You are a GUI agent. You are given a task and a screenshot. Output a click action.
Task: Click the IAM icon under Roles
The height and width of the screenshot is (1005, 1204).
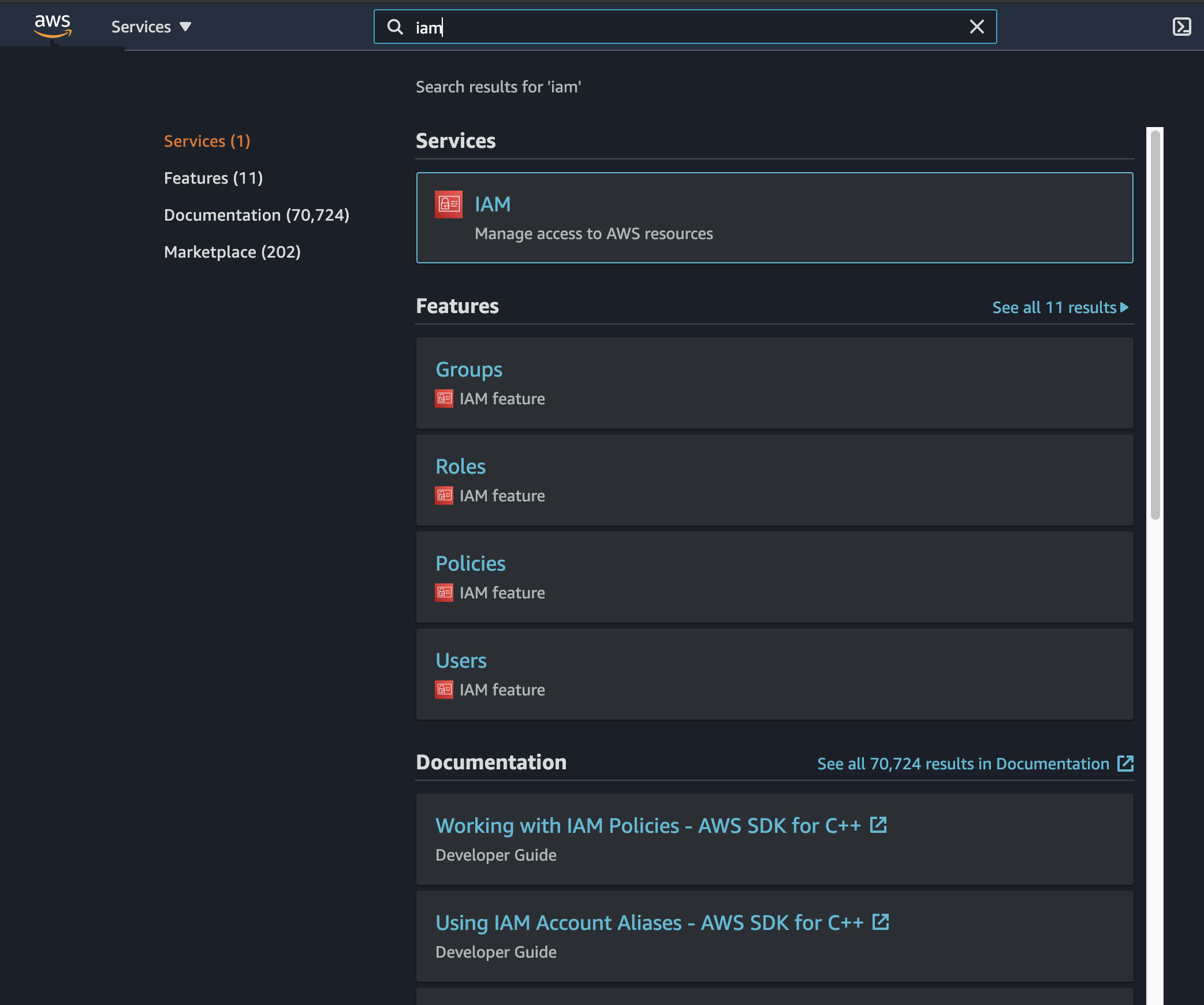pyautogui.click(x=444, y=496)
